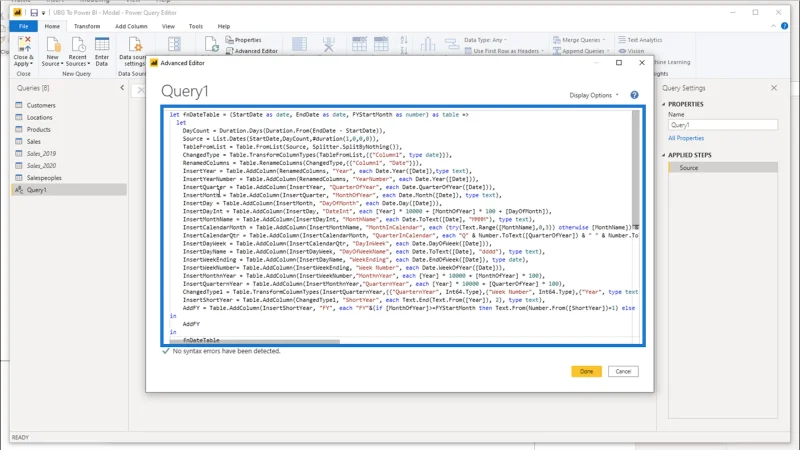
Task: Click Close & Apply icon
Action: point(23,44)
